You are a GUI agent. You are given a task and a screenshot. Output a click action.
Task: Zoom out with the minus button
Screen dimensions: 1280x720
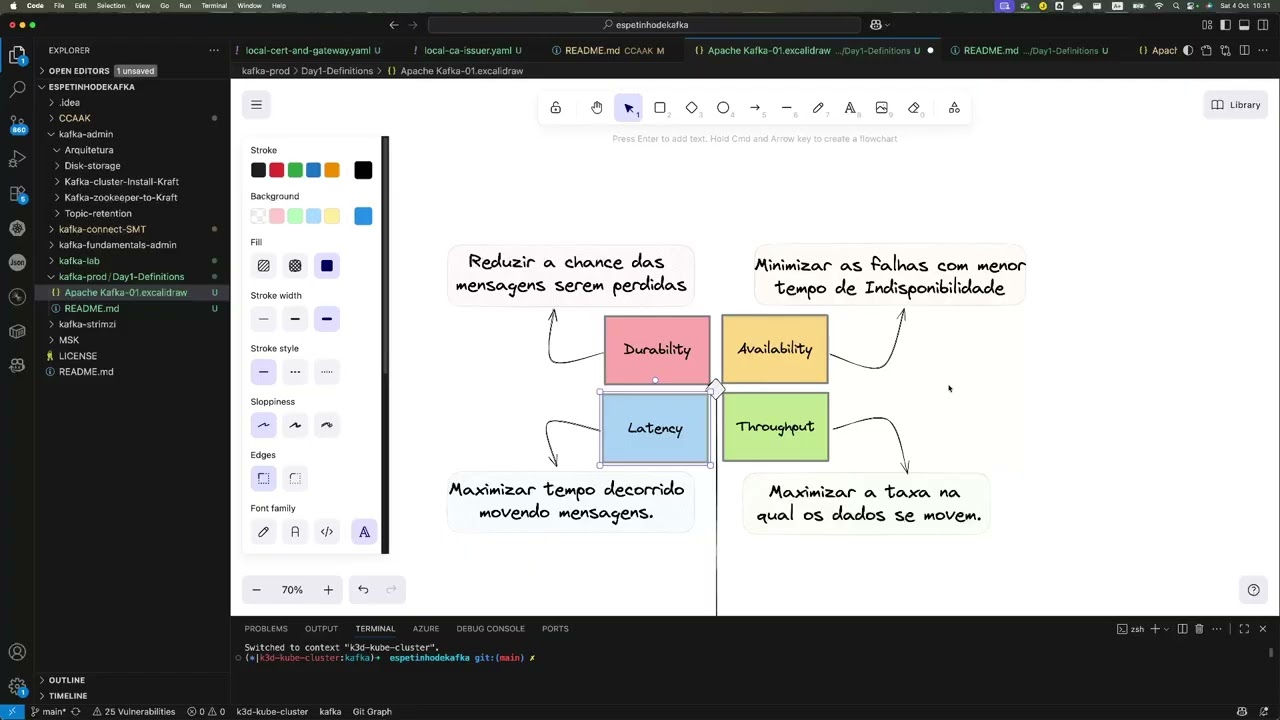[x=256, y=590]
